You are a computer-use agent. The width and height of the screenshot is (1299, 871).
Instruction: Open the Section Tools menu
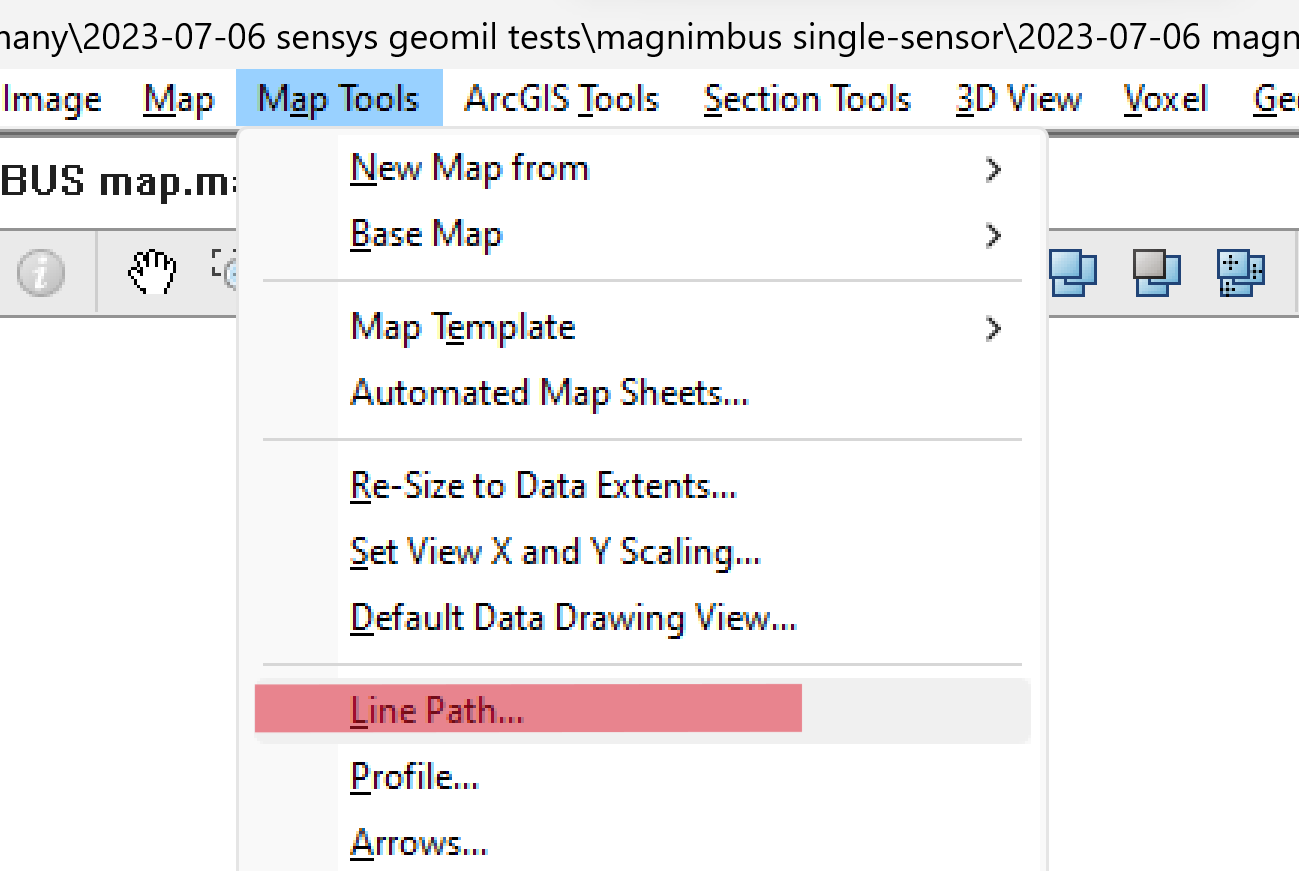(x=807, y=98)
